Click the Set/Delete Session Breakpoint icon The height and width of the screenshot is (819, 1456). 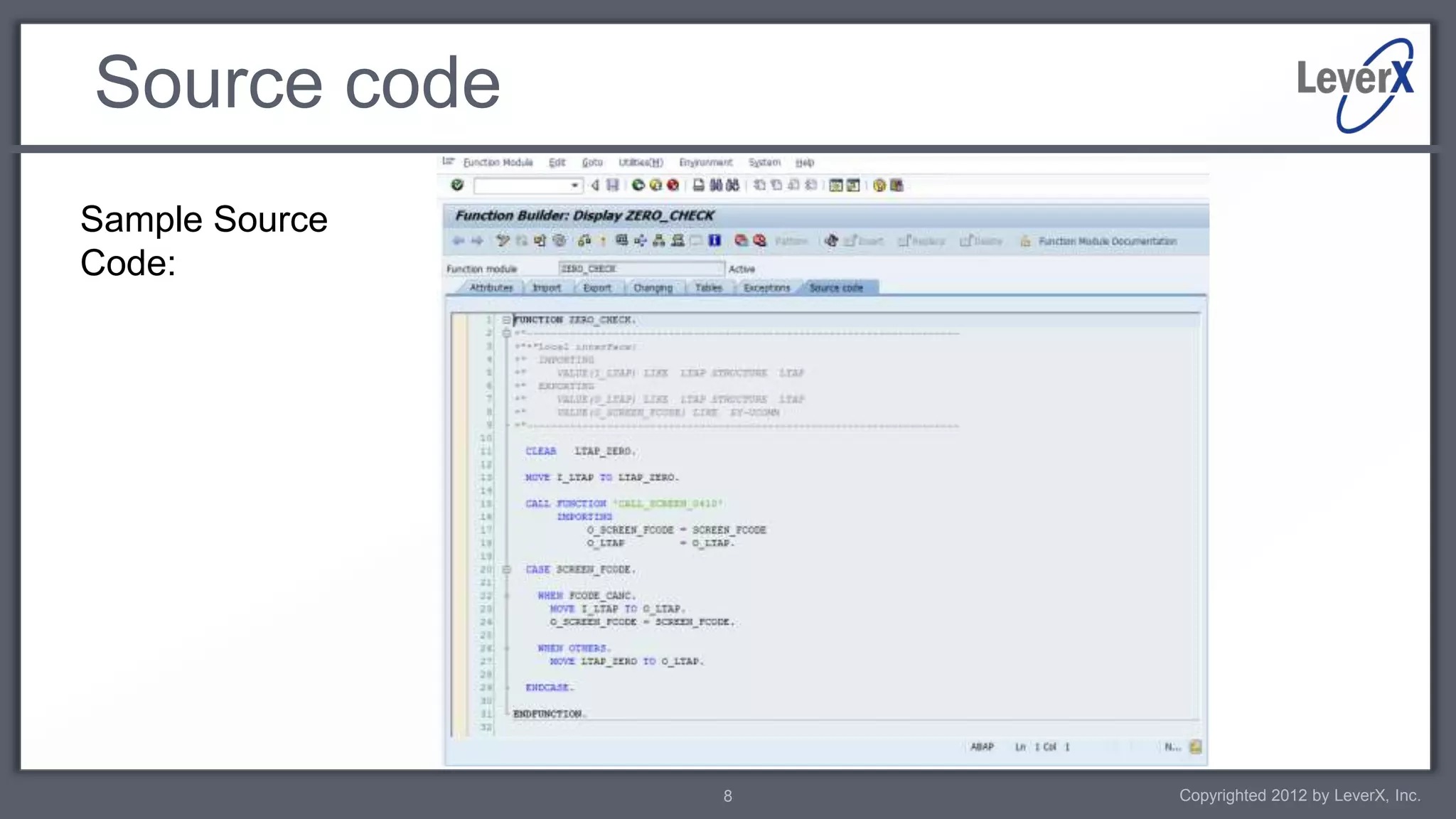(x=741, y=240)
